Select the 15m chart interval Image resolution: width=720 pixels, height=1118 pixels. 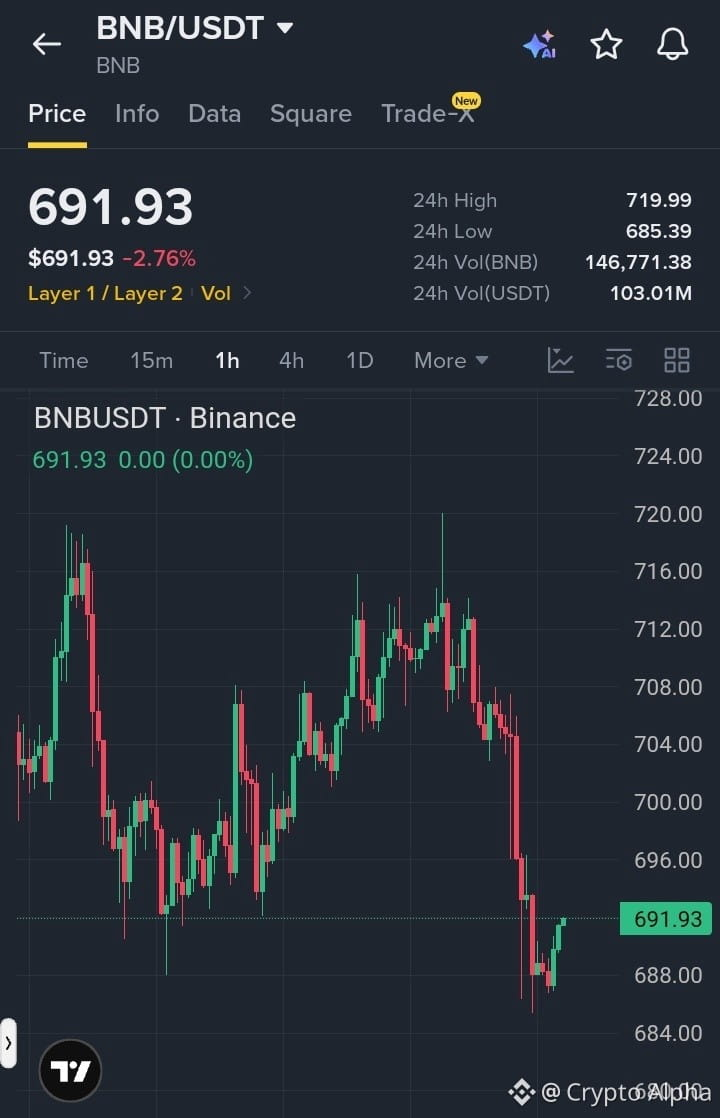pyautogui.click(x=151, y=361)
